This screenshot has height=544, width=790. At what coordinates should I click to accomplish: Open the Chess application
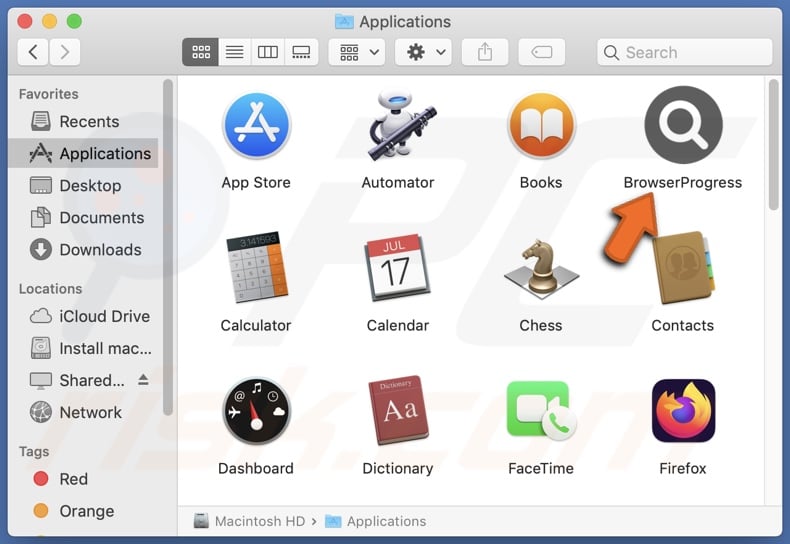(541, 268)
